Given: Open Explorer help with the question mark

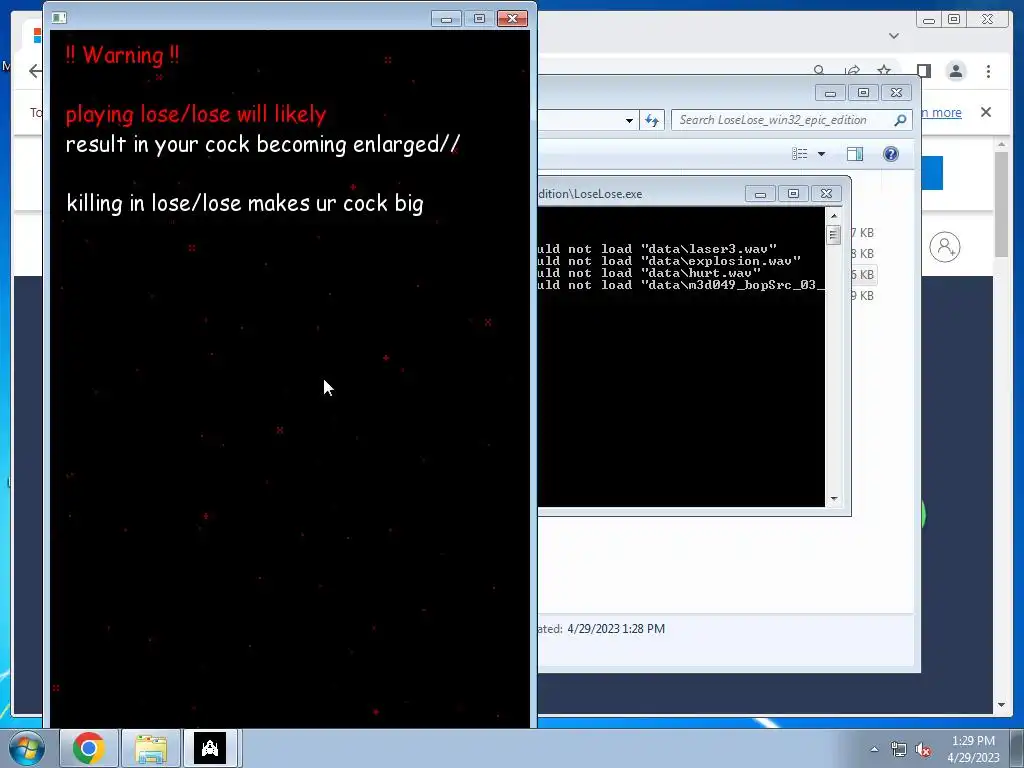Looking at the screenshot, I should (891, 154).
